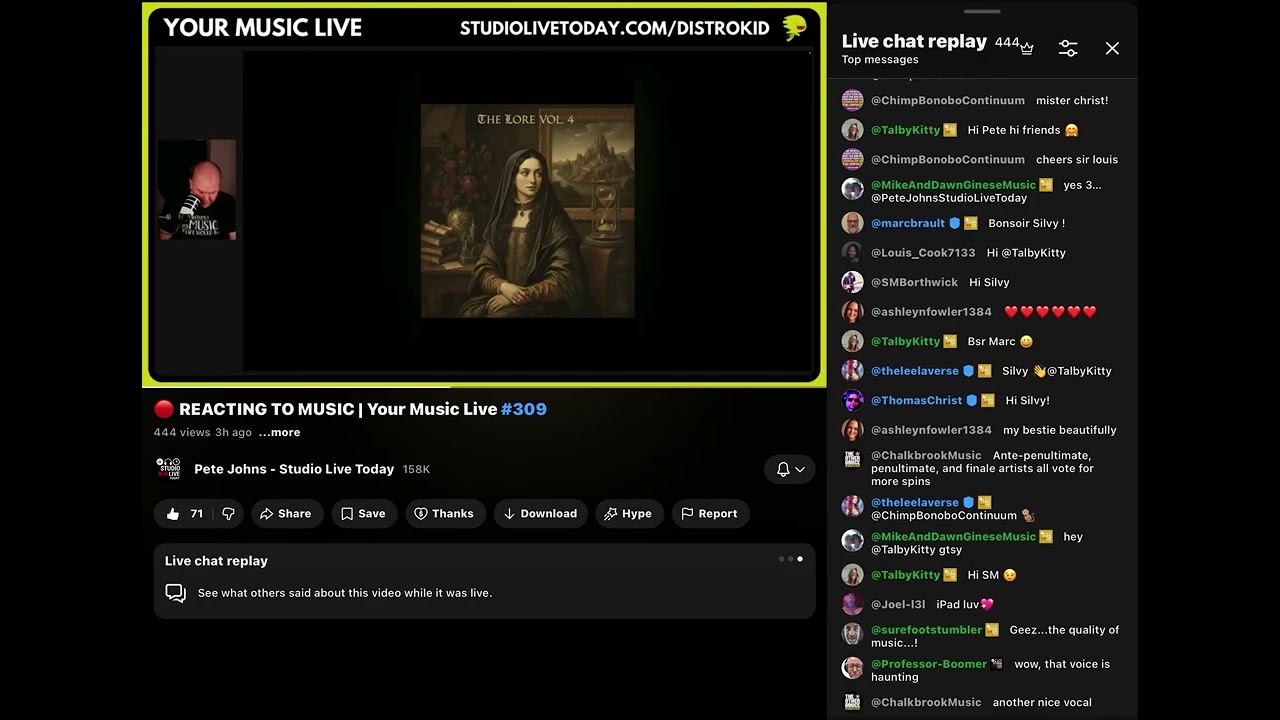Select the active carousel dot in replay card

point(799,559)
